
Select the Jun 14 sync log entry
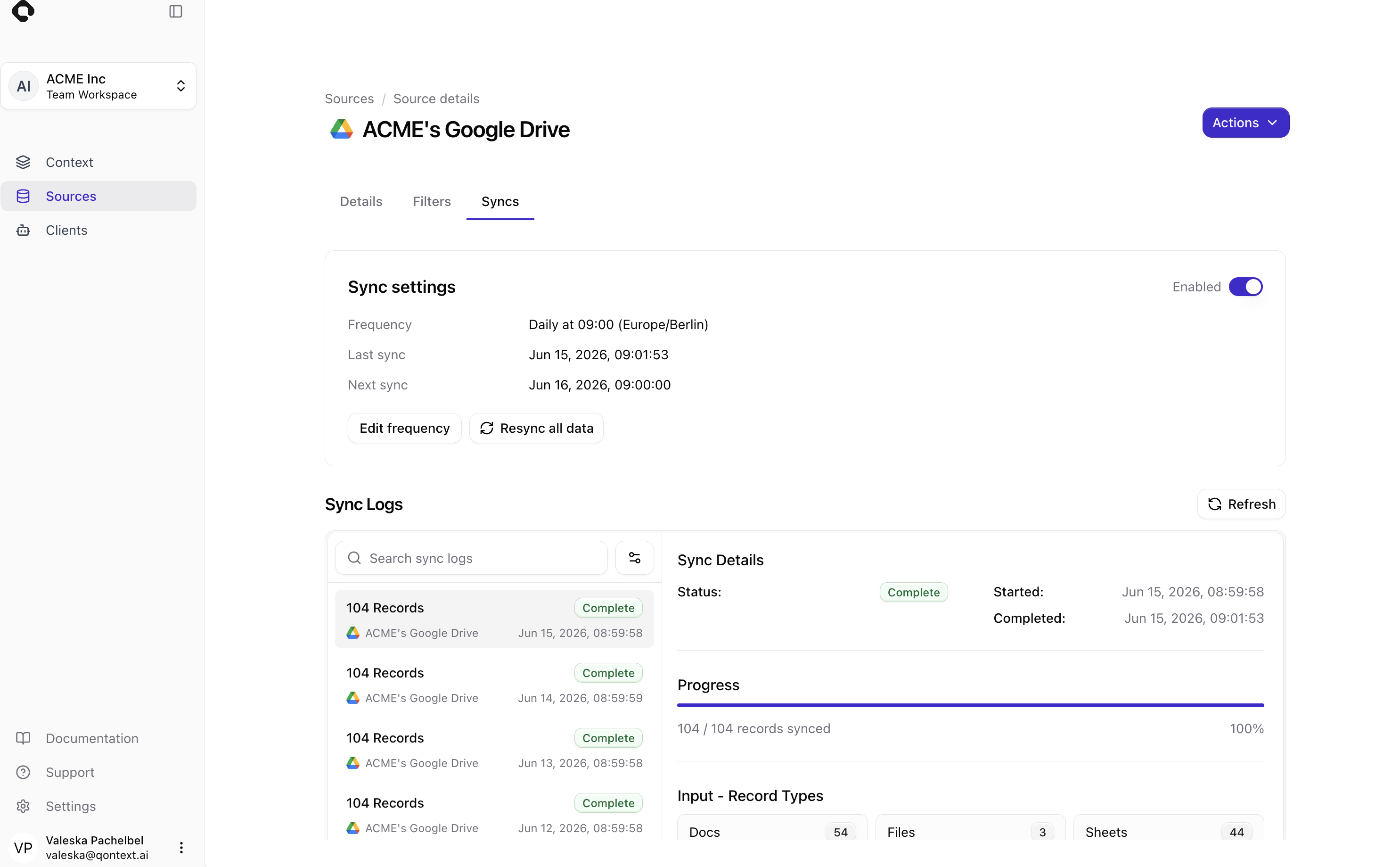tap(494, 685)
